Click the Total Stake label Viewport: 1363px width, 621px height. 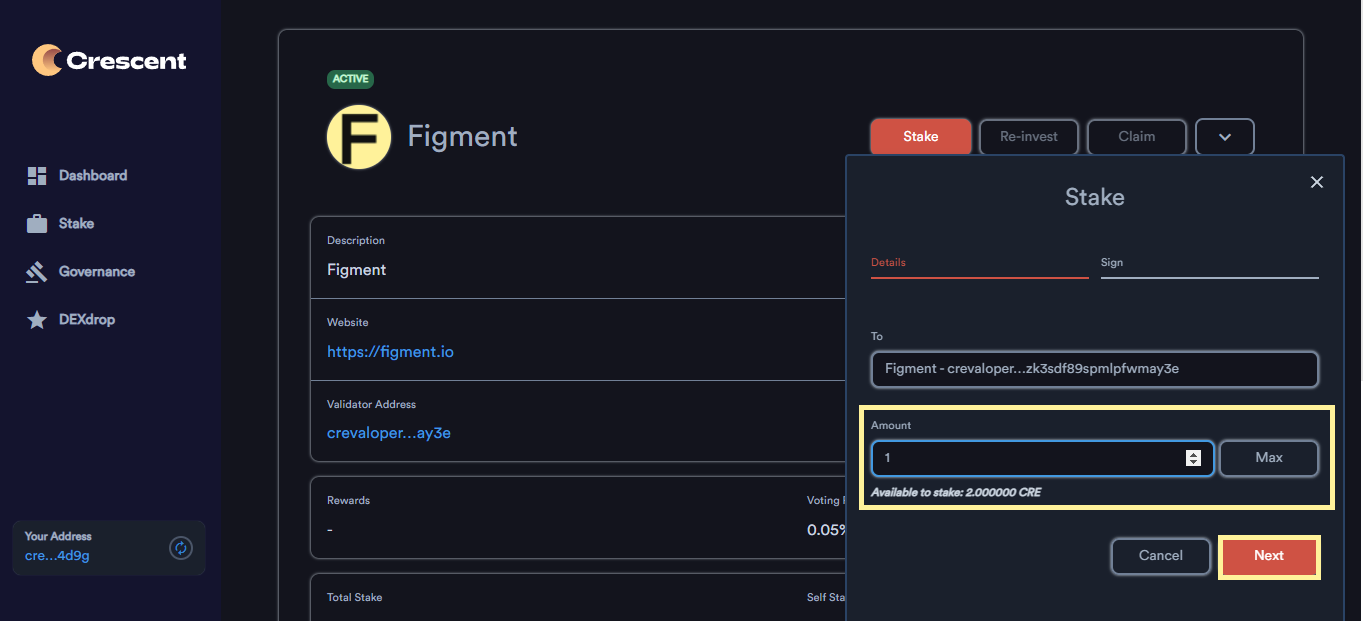[x=354, y=597]
